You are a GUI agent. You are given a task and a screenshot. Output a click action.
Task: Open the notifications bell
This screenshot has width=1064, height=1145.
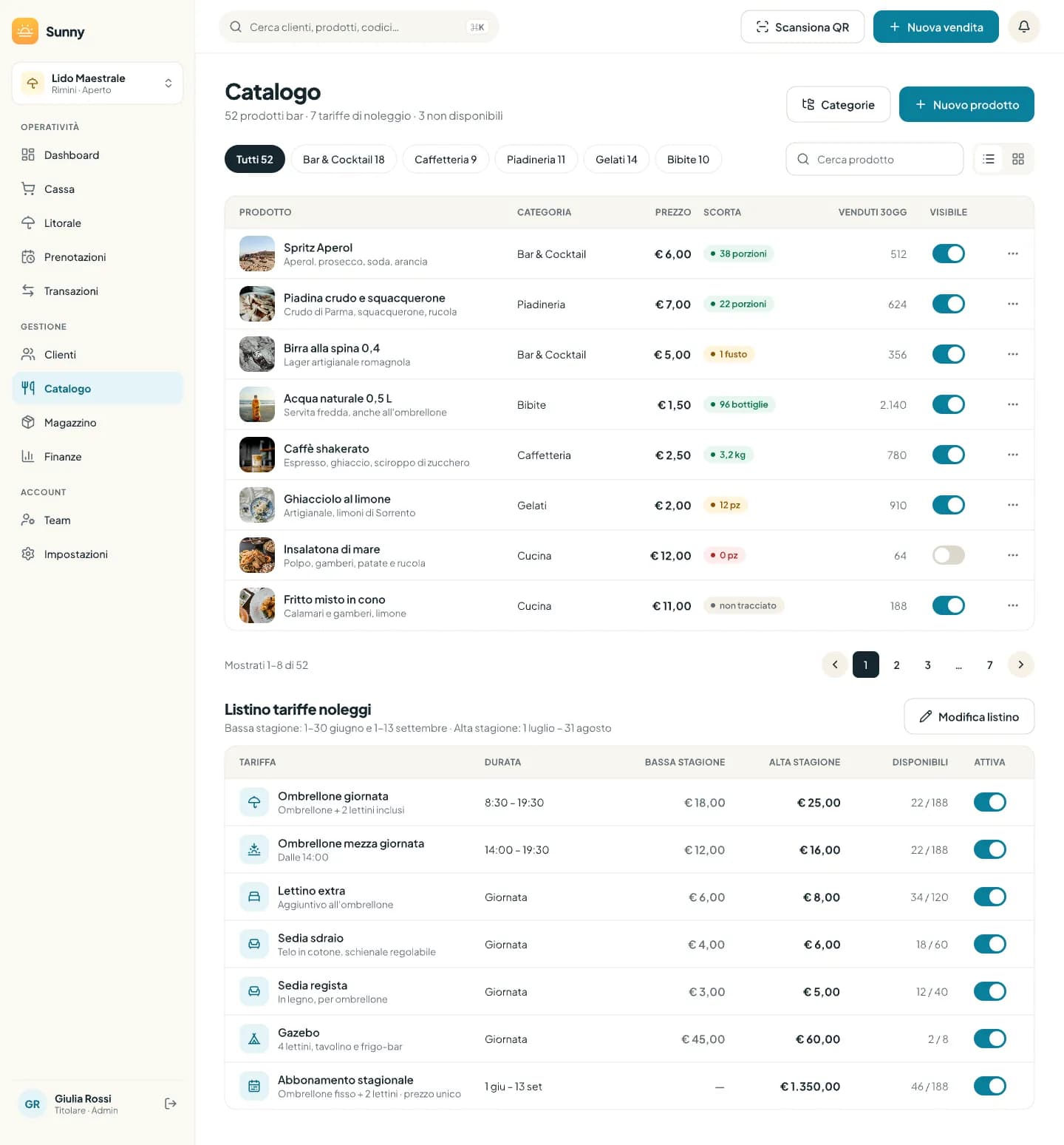click(1023, 27)
